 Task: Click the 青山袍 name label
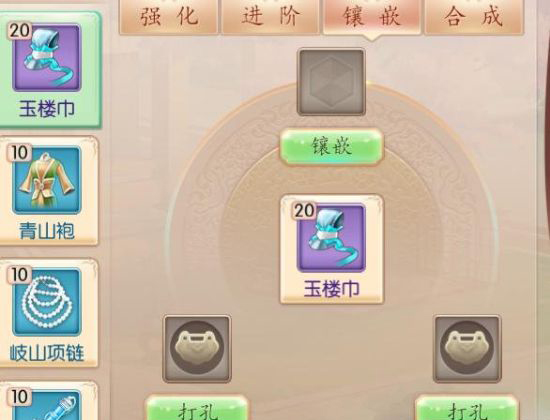pos(47,232)
